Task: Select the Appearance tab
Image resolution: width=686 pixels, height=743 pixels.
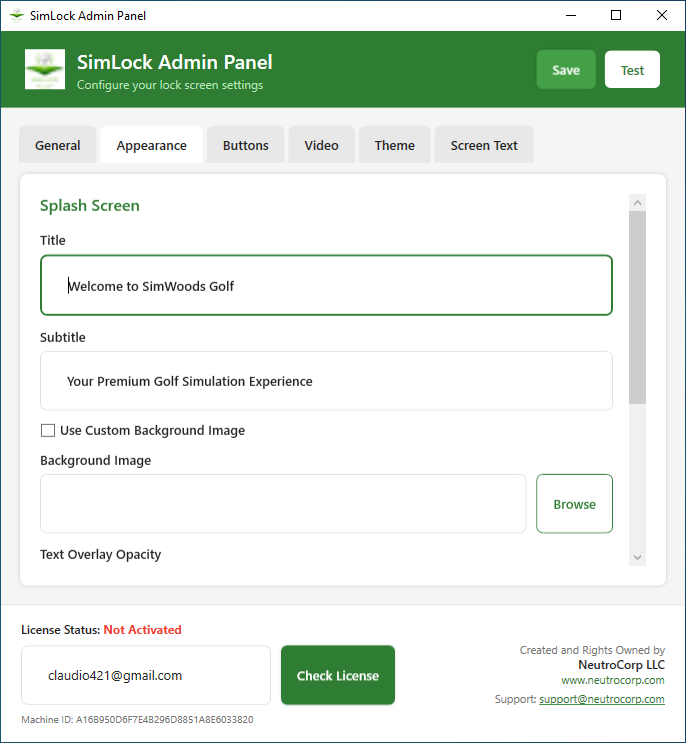Action: (x=151, y=145)
